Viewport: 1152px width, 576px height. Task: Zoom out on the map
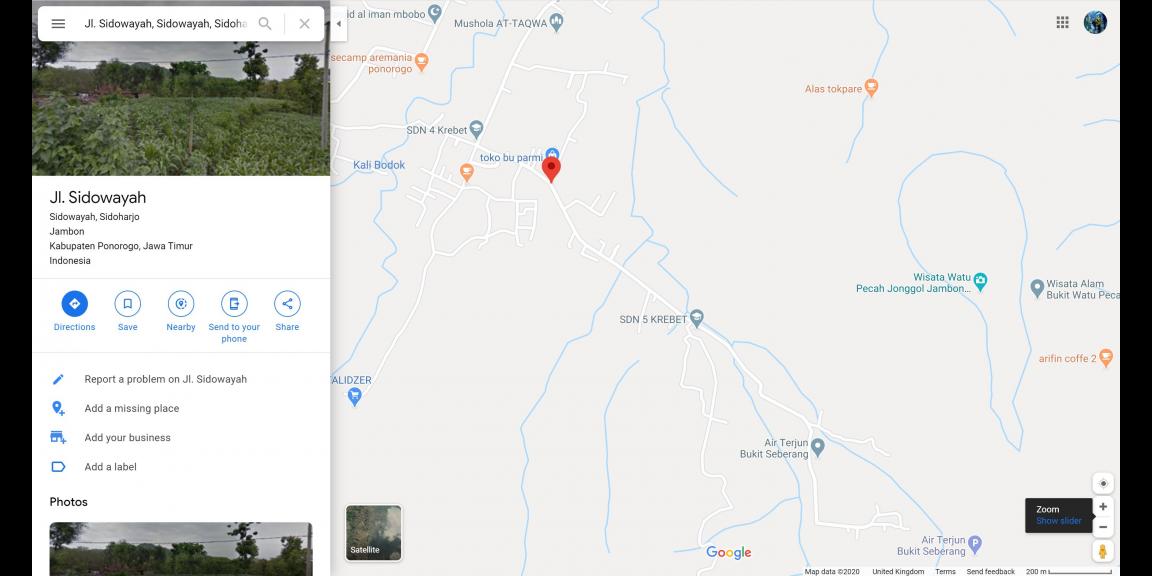click(1103, 528)
